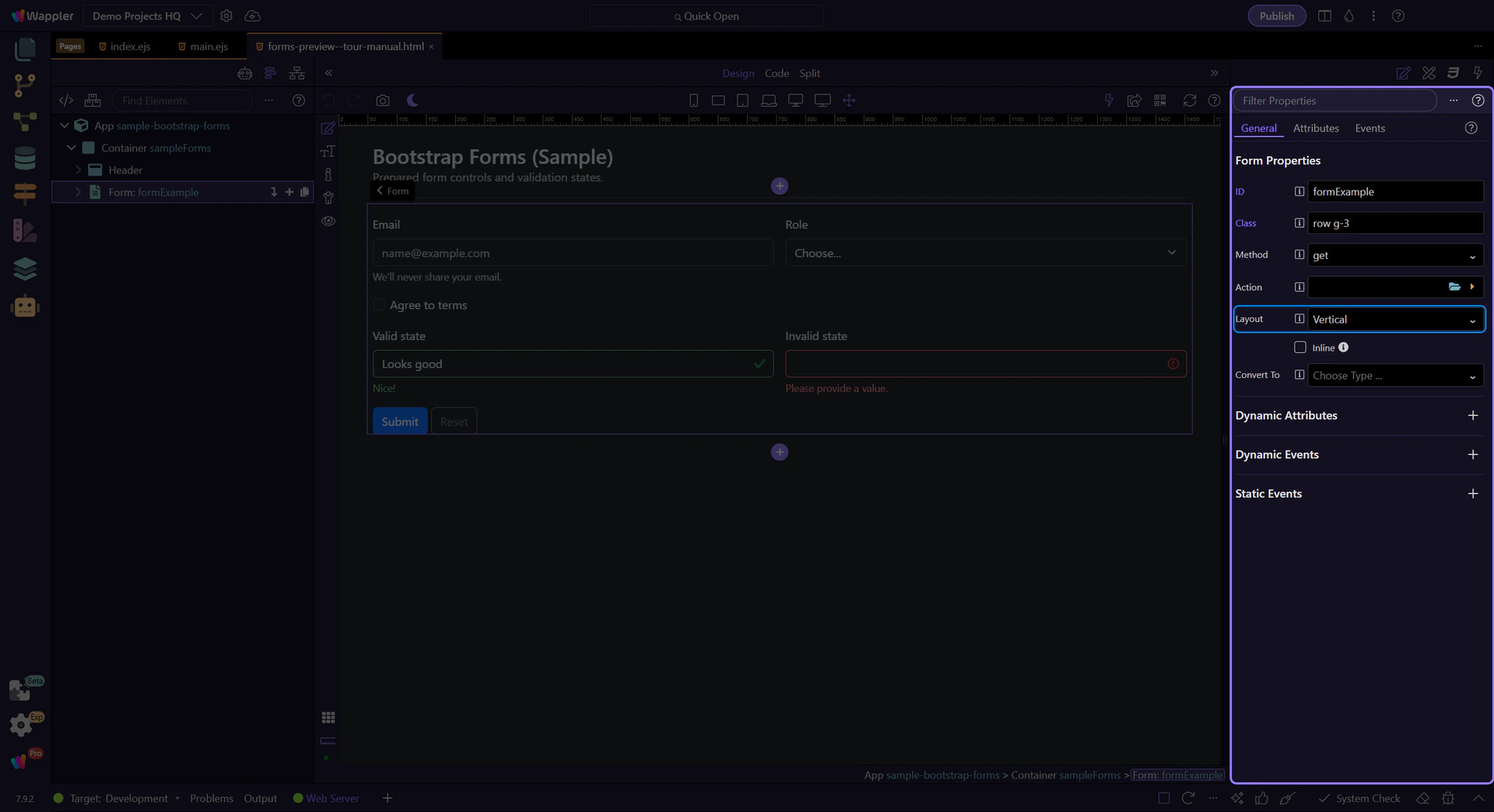Toggle the eye preview icon in the design sidebar
The width and height of the screenshot is (1494, 812).
click(328, 221)
